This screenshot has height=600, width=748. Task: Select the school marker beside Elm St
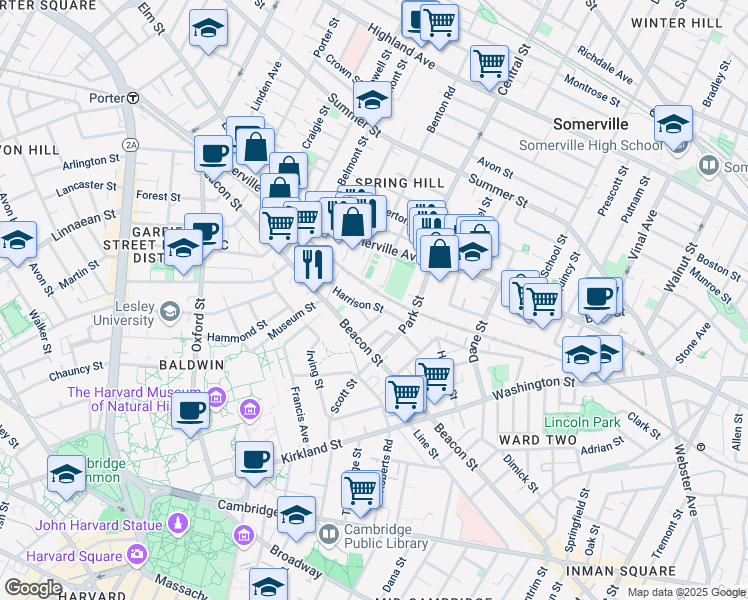click(208, 31)
